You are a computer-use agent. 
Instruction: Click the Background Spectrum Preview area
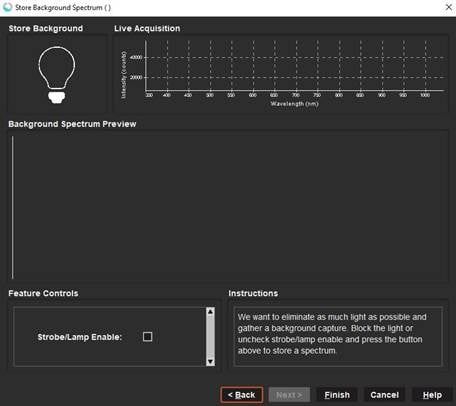pos(228,206)
